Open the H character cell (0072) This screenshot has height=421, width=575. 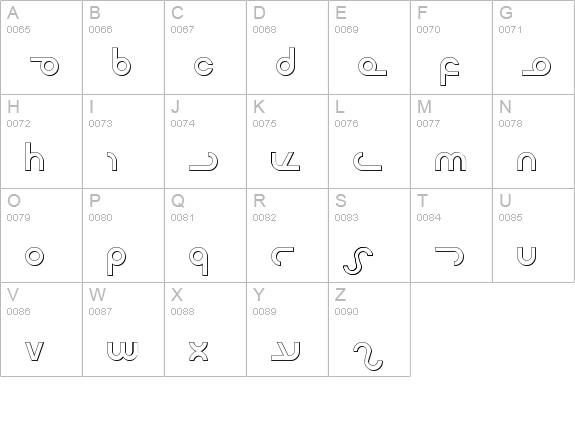(41, 142)
